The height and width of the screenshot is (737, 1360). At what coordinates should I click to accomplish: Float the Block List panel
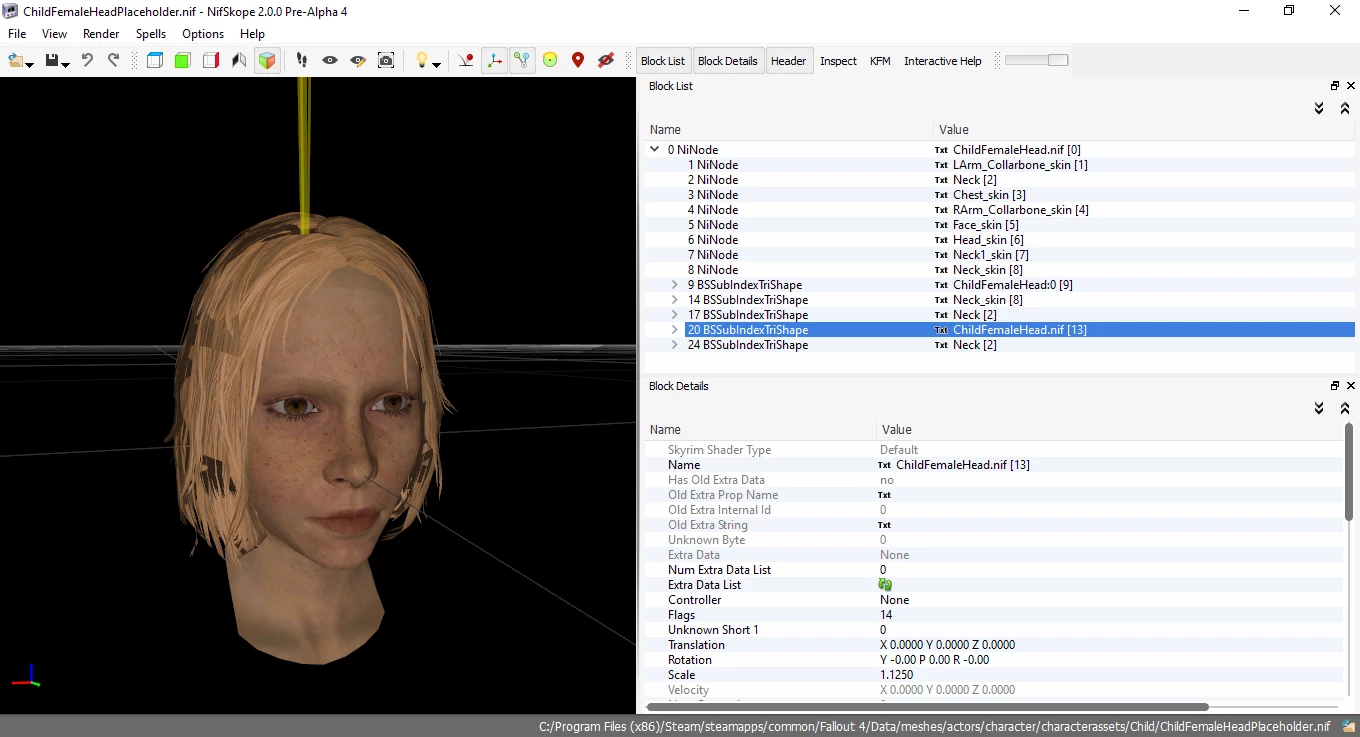(1334, 86)
